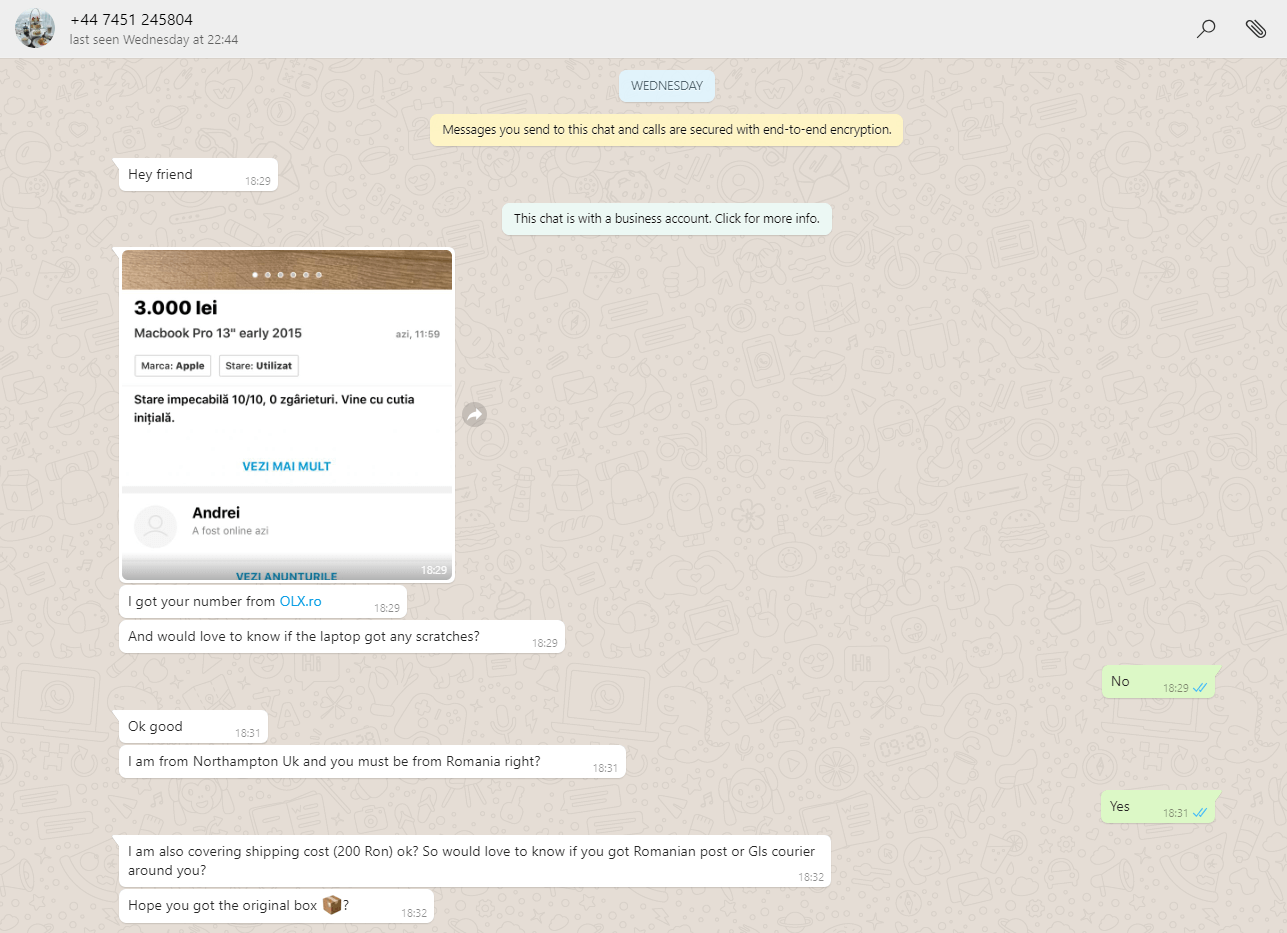Image resolution: width=1287 pixels, height=933 pixels.
Task: Click the end-to-end encryption notice
Action: click(x=666, y=130)
